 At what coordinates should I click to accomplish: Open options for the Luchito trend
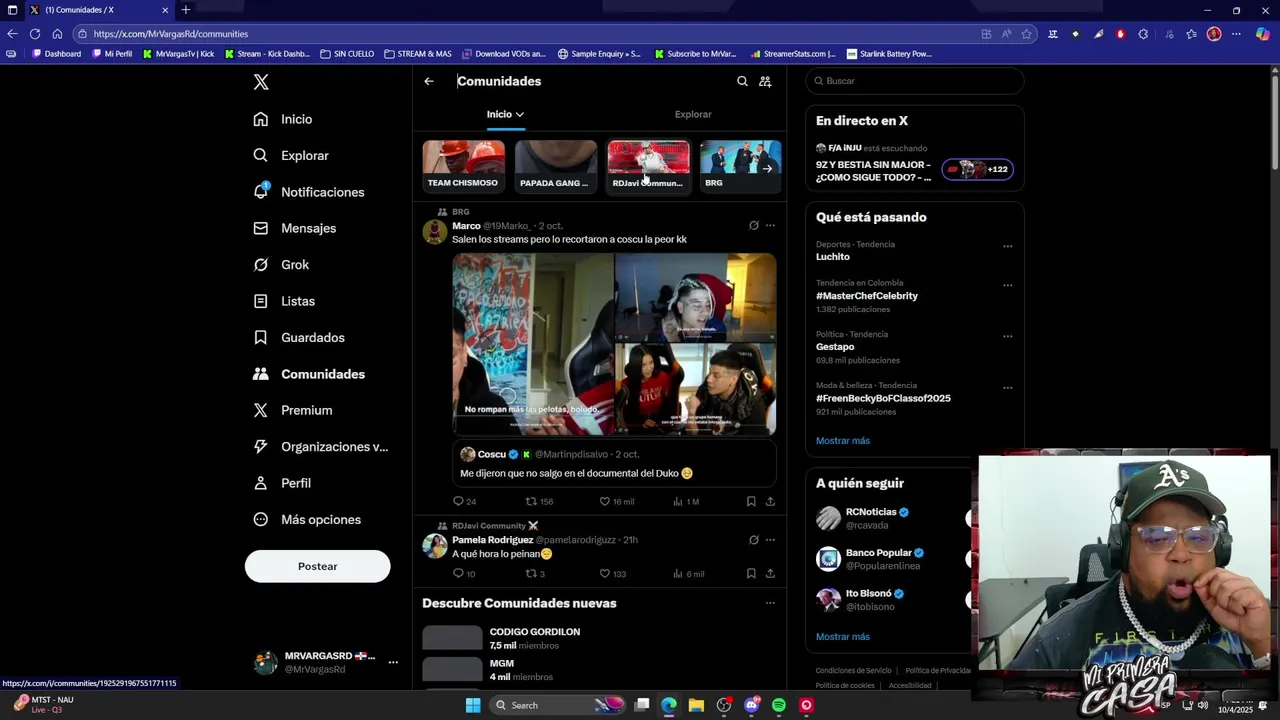[x=1007, y=246]
